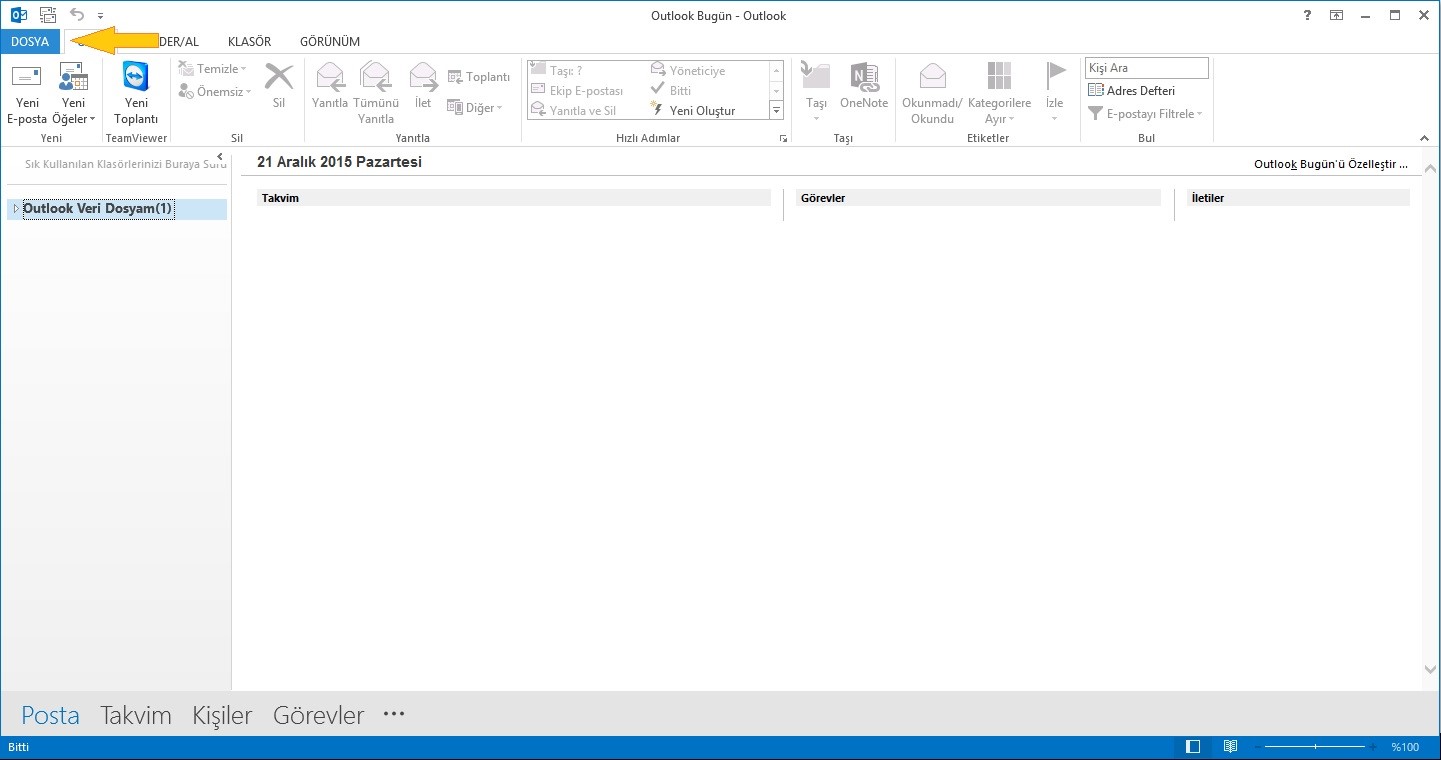The width and height of the screenshot is (1441, 760).
Task: Click the Send/Receive All Folders quick access icon
Action: click(47, 15)
